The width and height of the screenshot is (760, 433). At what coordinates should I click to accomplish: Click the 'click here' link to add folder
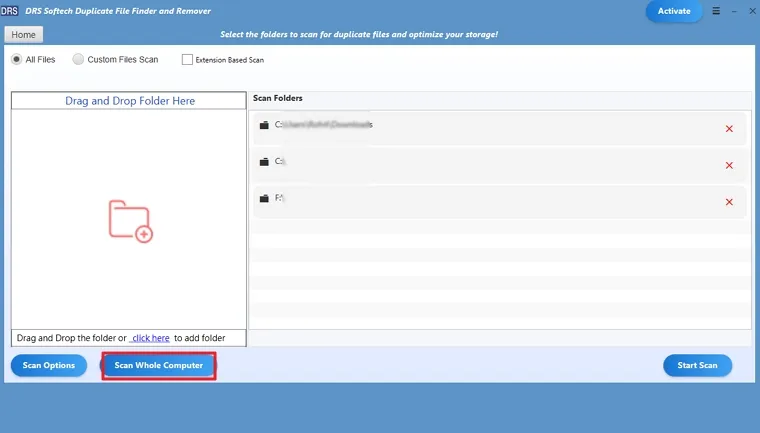(x=150, y=338)
